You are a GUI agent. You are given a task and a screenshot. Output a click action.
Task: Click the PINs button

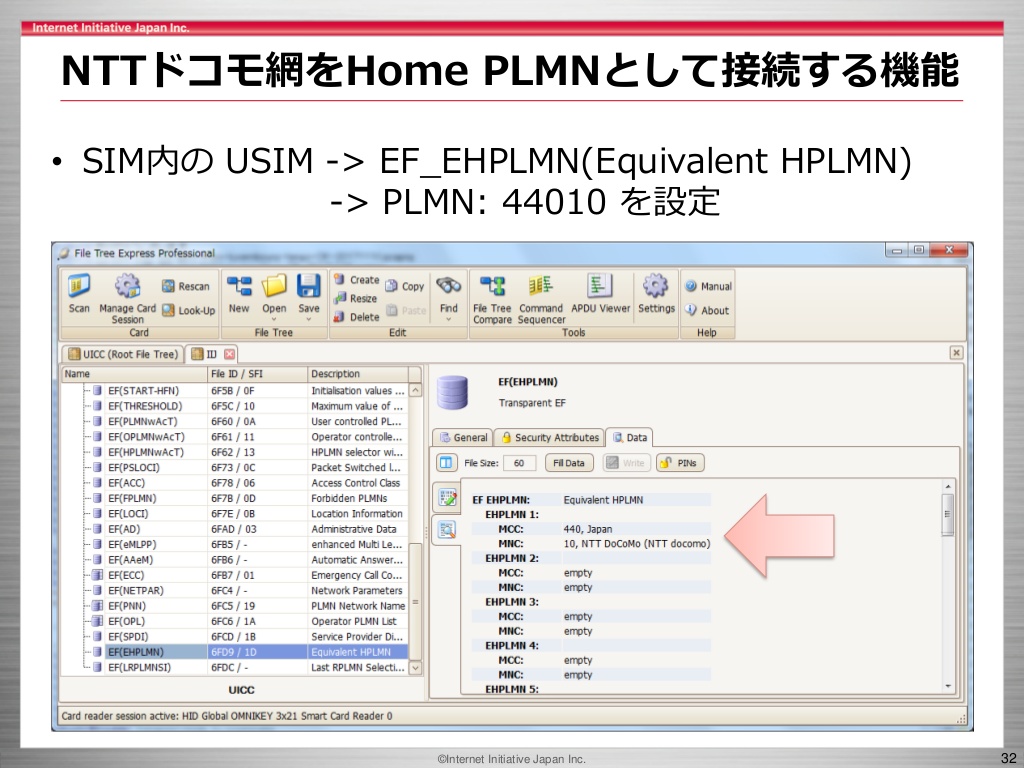click(x=680, y=463)
